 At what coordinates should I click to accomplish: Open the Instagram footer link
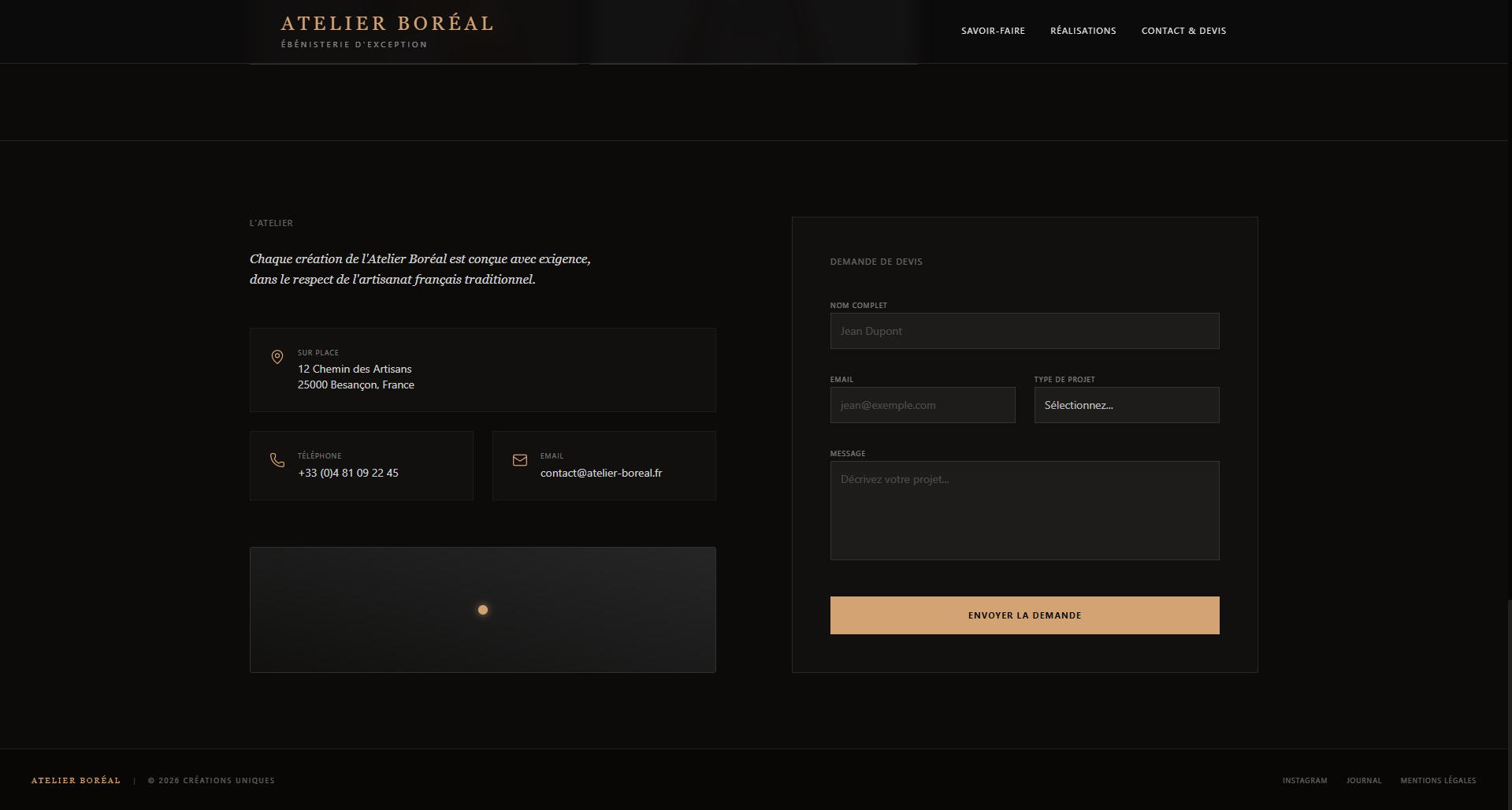pos(1305,781)
